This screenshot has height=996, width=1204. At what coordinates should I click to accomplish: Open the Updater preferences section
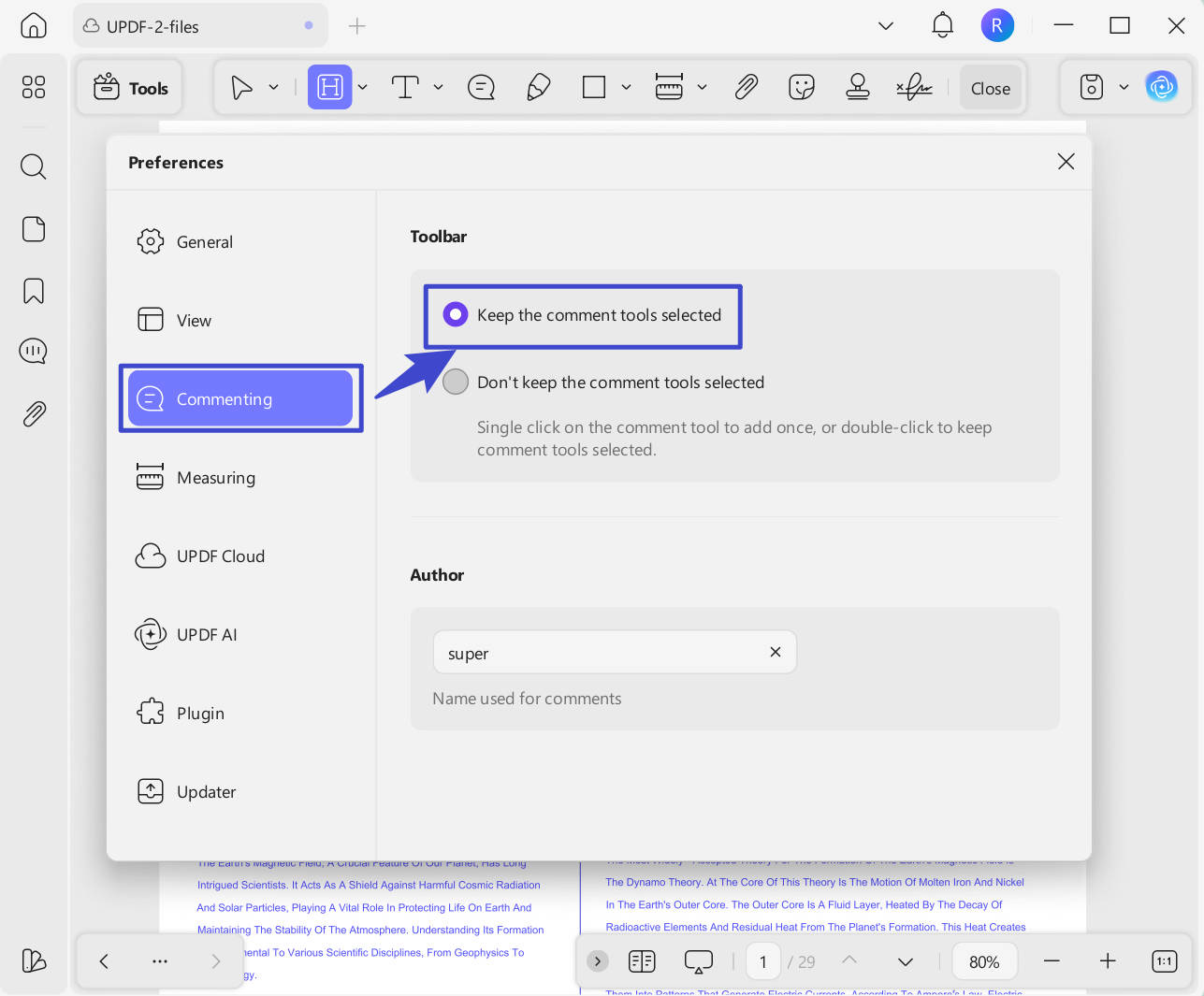pyautogui.click(x=240, y=792)
